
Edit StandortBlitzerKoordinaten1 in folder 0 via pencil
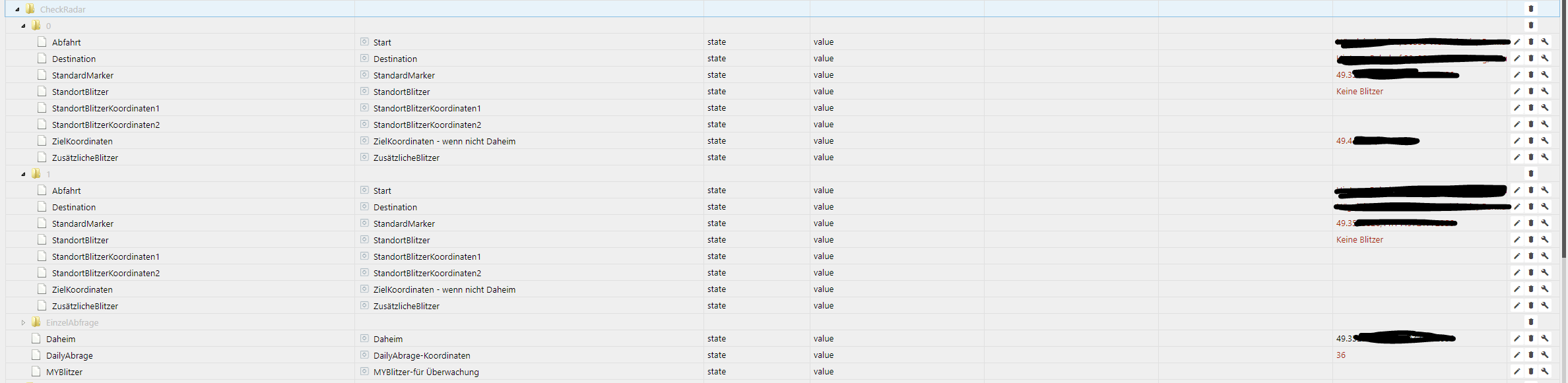(1517, 107)
